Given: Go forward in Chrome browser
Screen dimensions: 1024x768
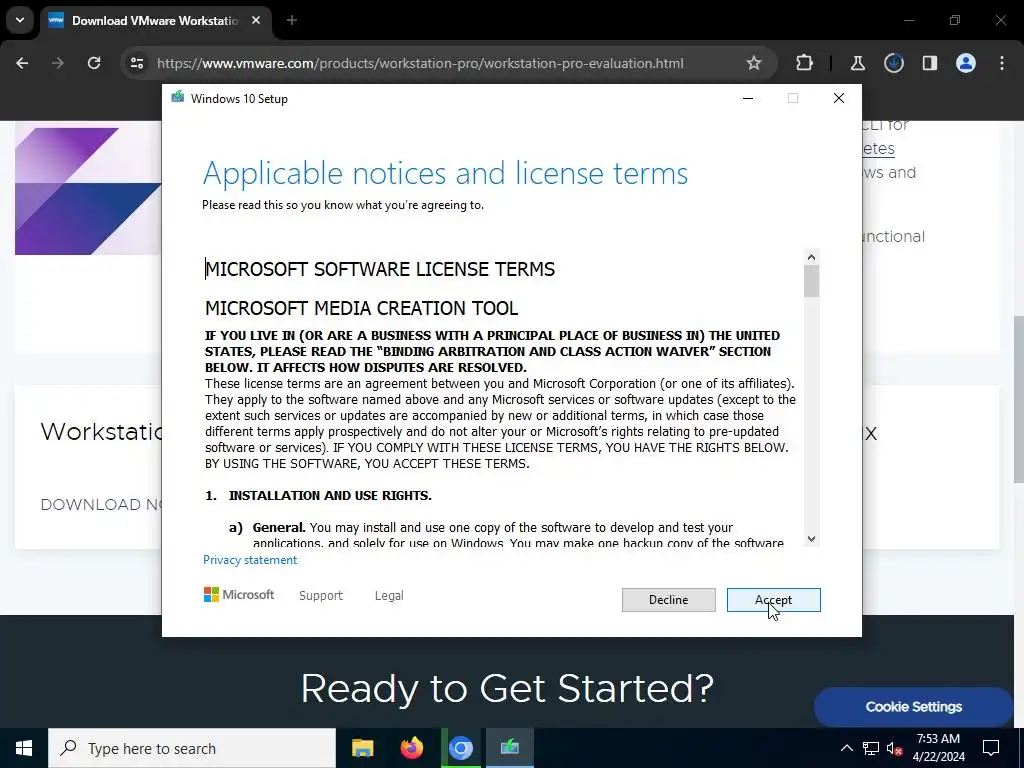Looking at the screenshot, I should tap(57, 63).
